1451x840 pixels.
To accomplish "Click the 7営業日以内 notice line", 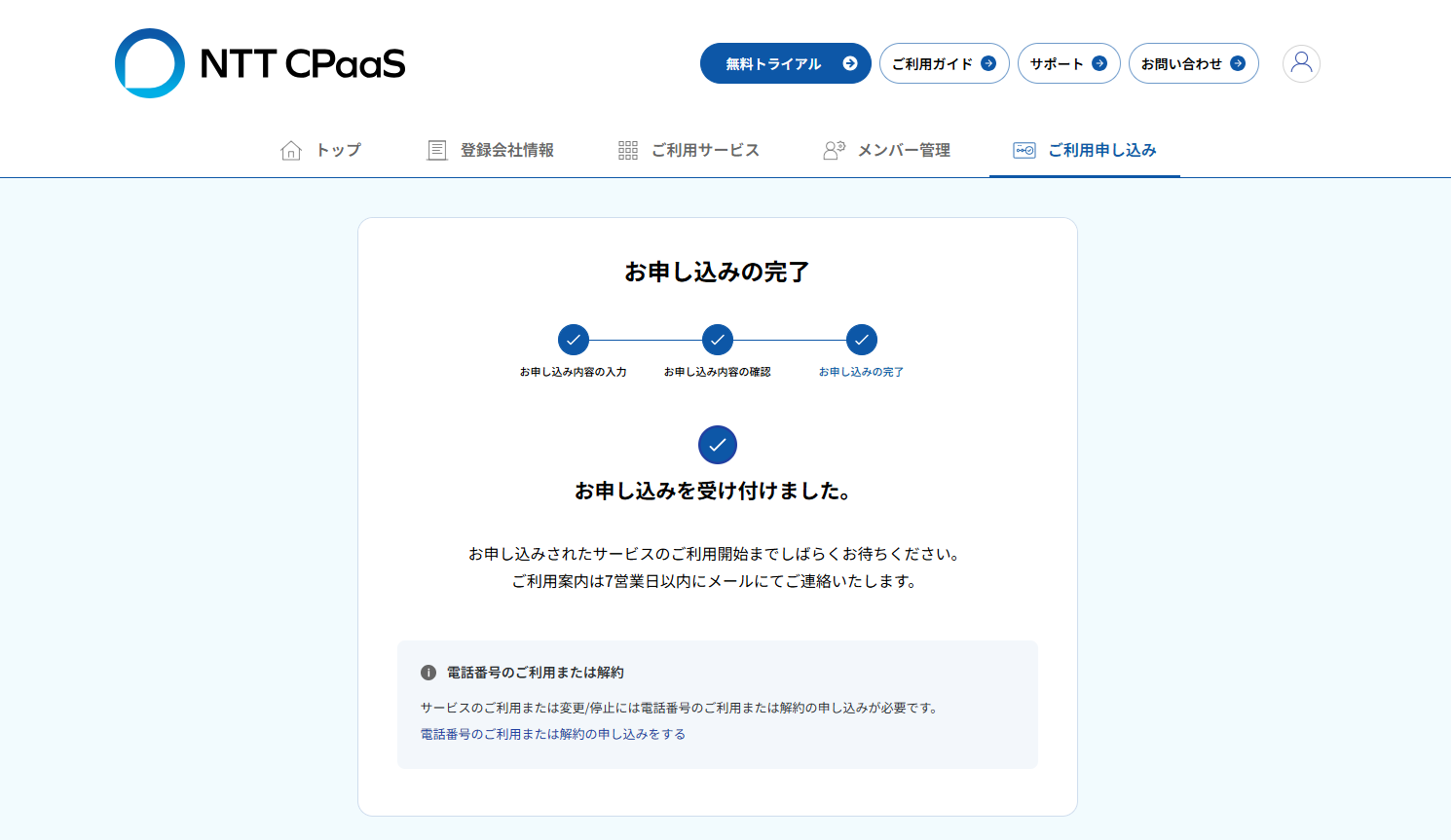I will tap(716, 581).
